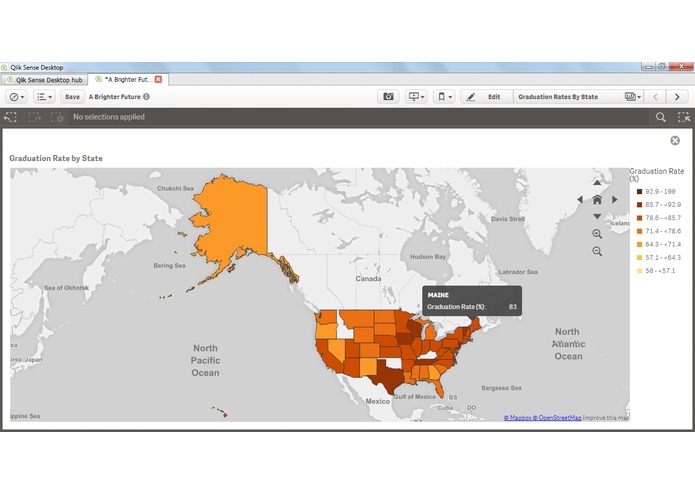Screen dimensions: 695x494
Task: Click the Graduation Rate (%) legend title
Action: pos(656,175)
